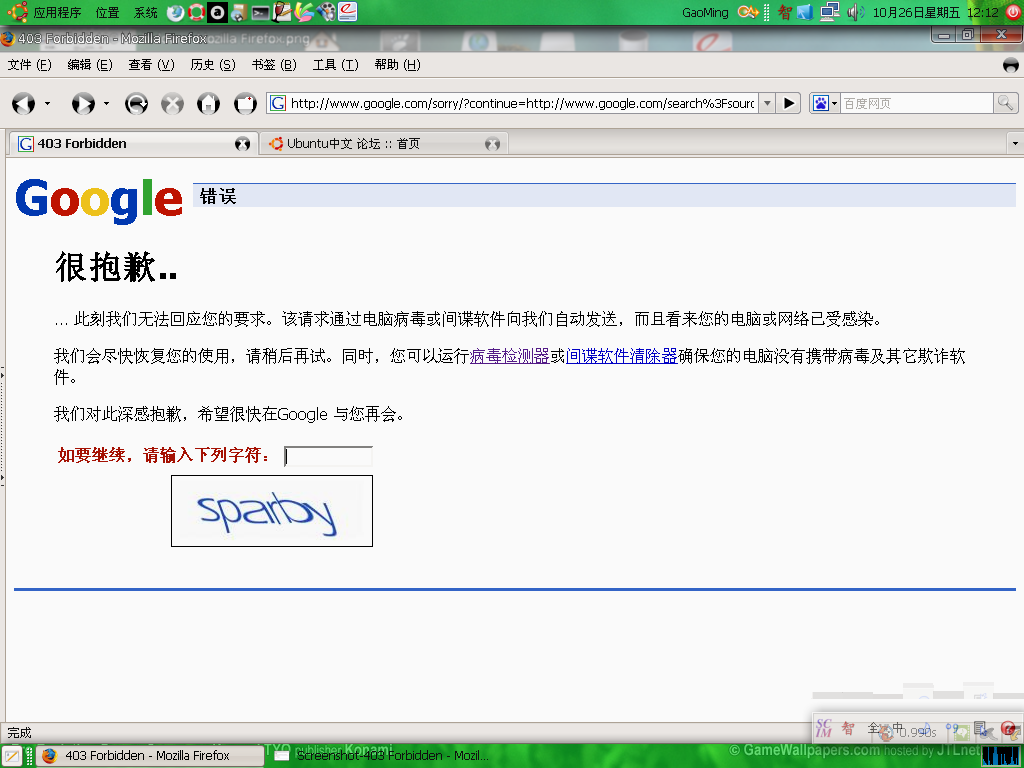Focus the CAPTCHA character input field
The width and height of the screenshot is (1024, 768).
328,456
